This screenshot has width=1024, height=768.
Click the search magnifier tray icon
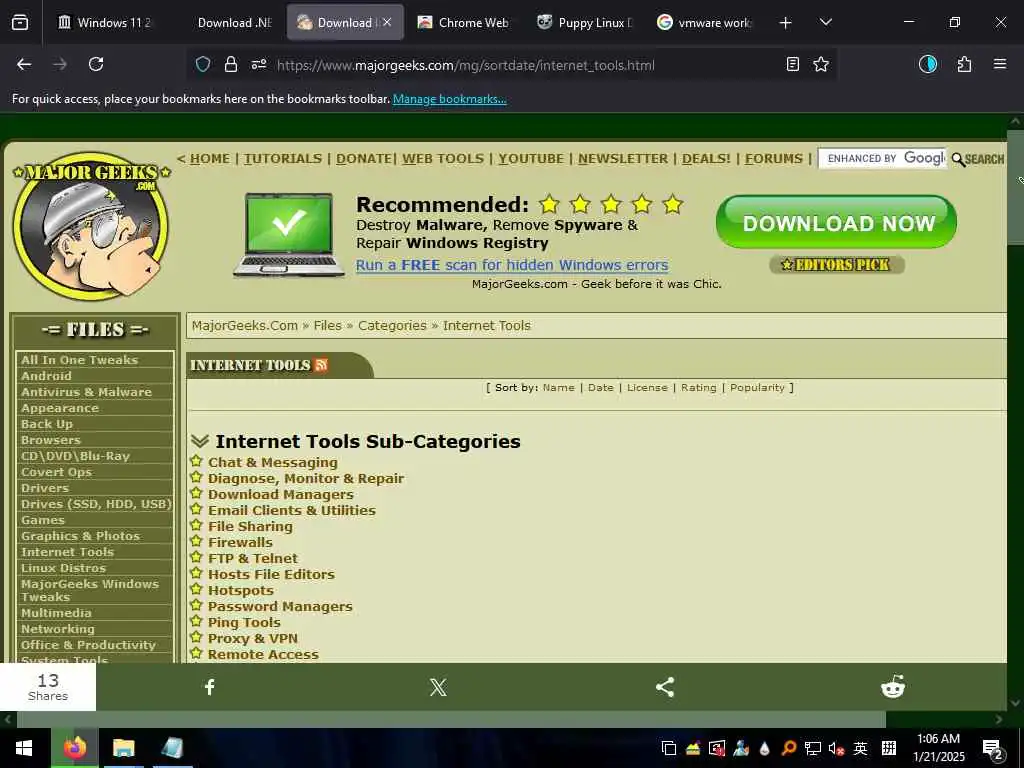click(x=789, y=748)
